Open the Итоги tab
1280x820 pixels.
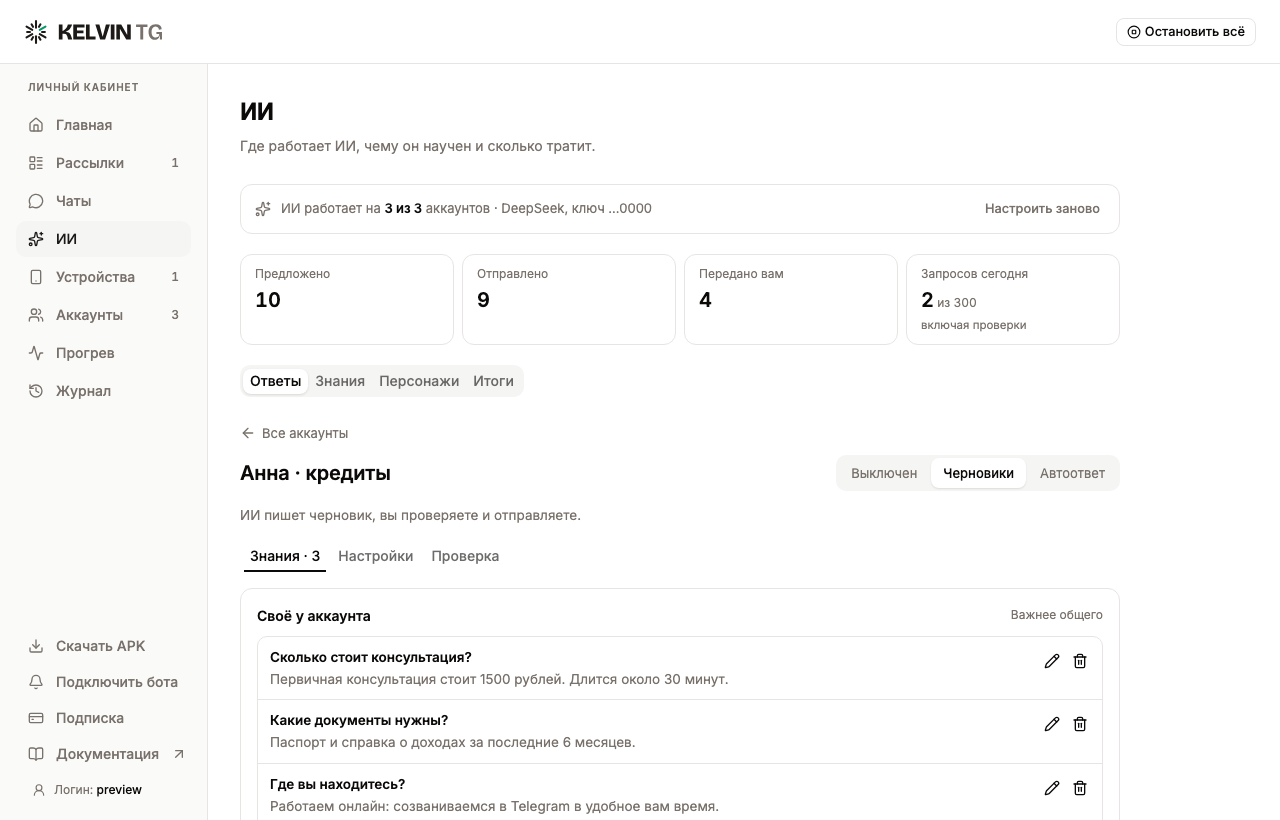493,381
